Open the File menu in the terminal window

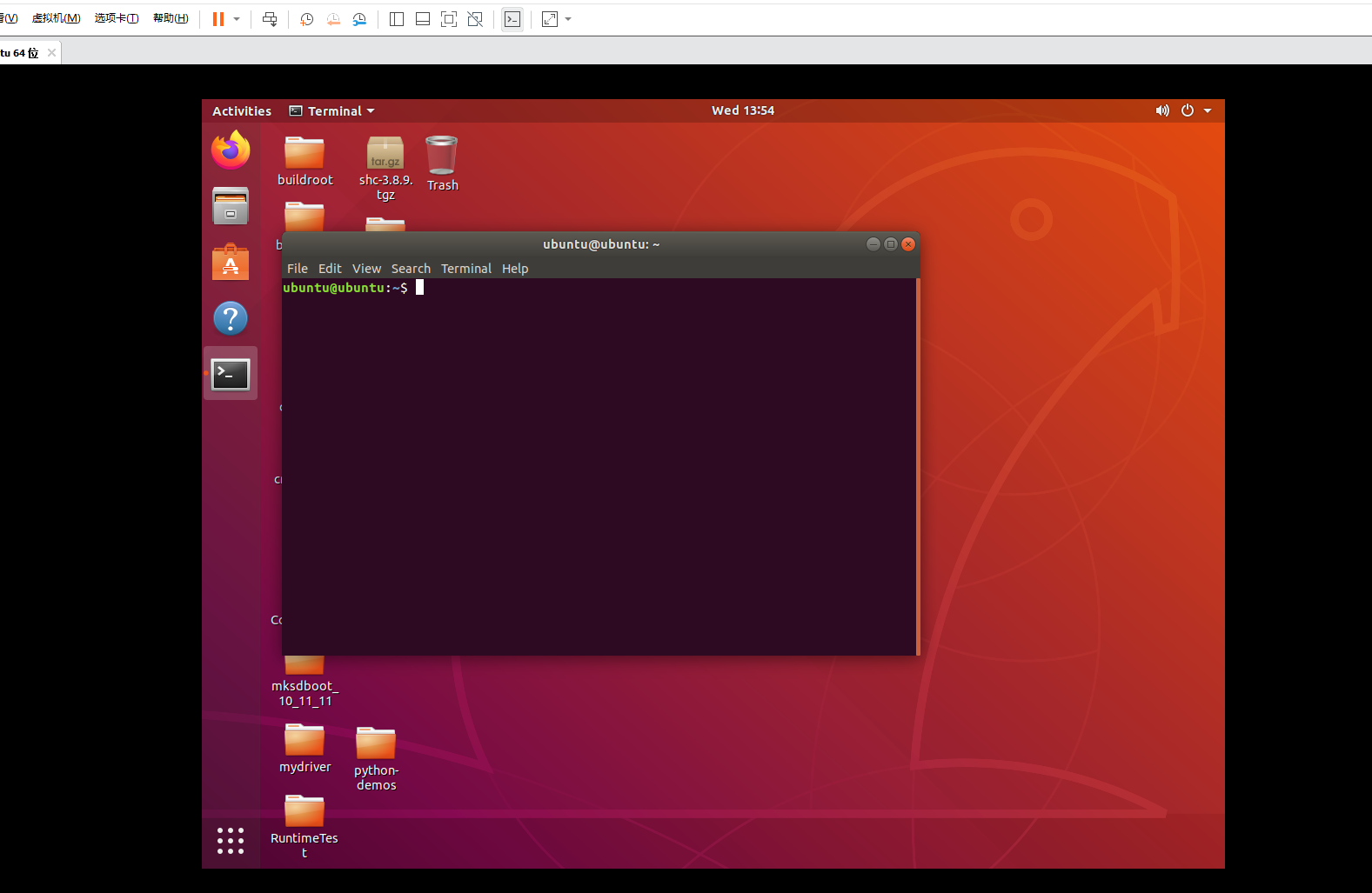point(298,269)
